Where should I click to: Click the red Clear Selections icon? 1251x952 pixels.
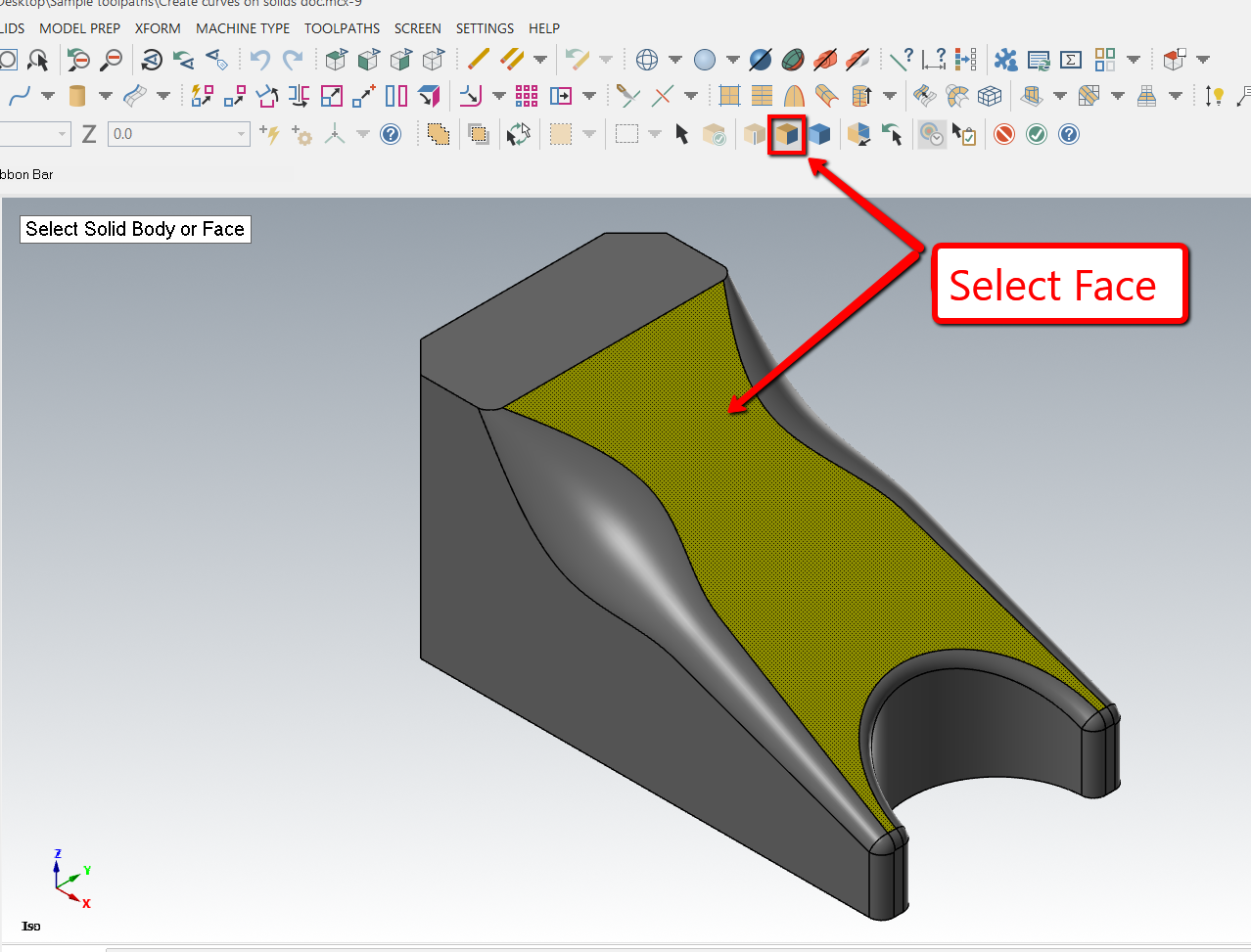coord(1004,134)
